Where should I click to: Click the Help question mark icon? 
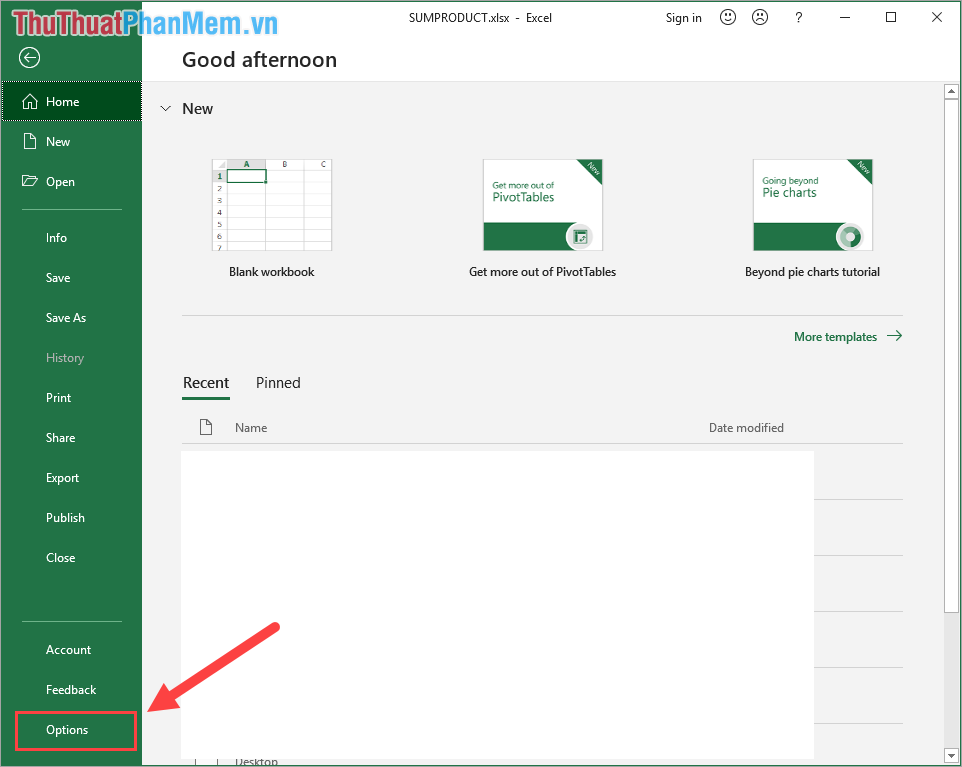pyautogui.click(x=798, y=17)
